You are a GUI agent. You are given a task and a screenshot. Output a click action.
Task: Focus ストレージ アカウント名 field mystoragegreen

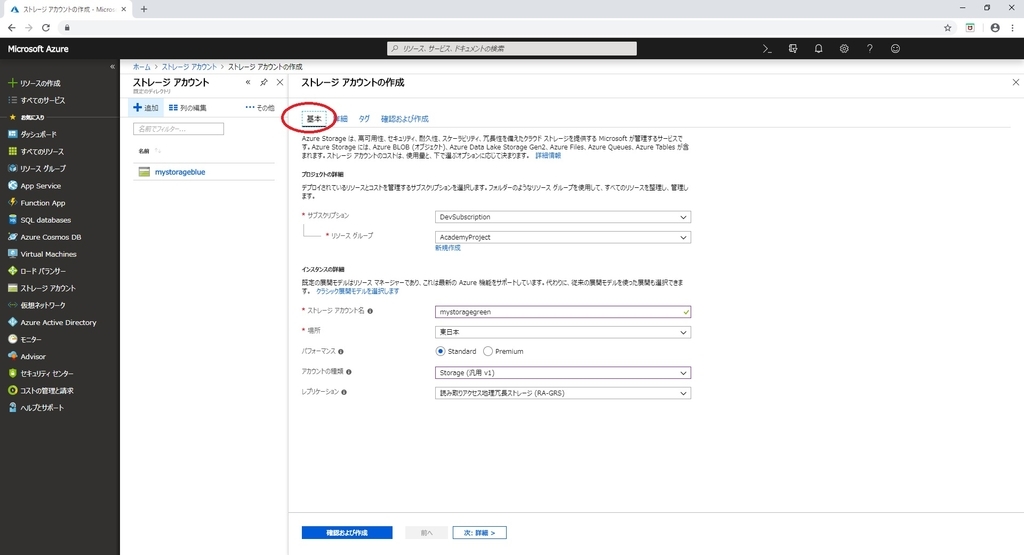pos(563,312)
